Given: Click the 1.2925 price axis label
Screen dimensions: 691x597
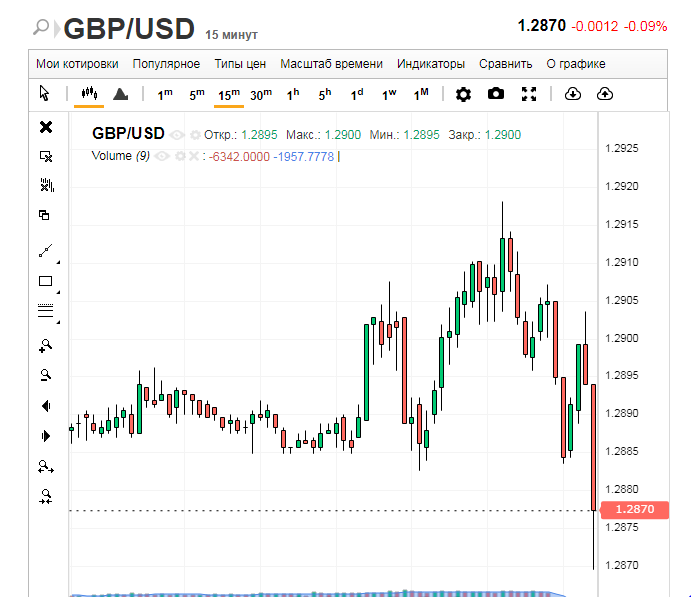Looking at the screenshot, I should (621, 148).
